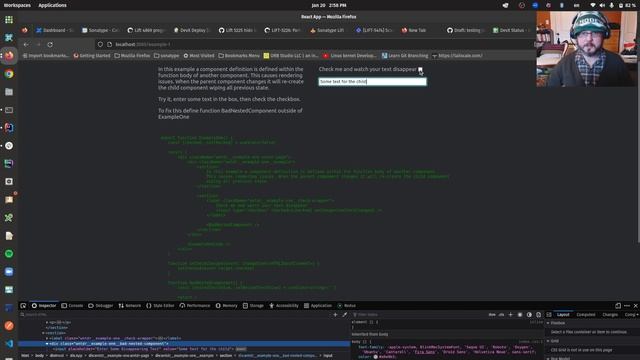Collapse the selected div bad-nested-component node
Image resolution: width=640 pixels, height=360 pixels.
tap(47, 344)
